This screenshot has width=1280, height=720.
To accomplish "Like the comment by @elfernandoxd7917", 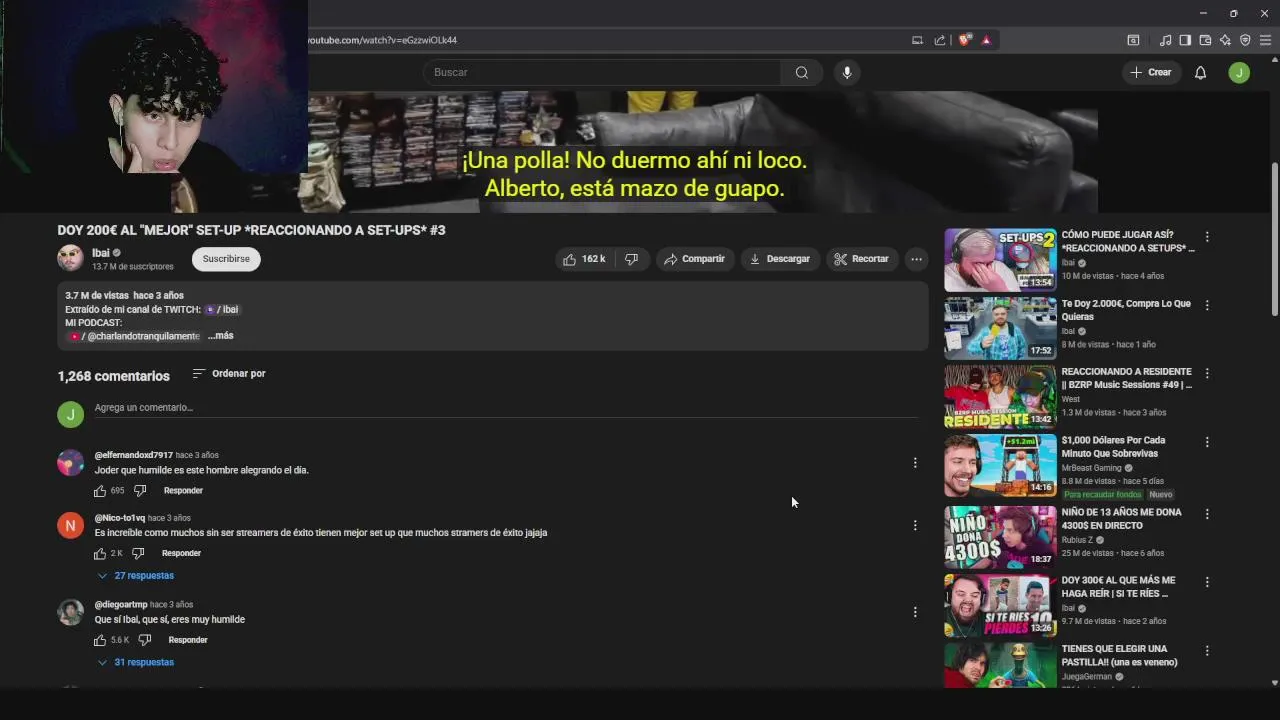I will (100, 491).
